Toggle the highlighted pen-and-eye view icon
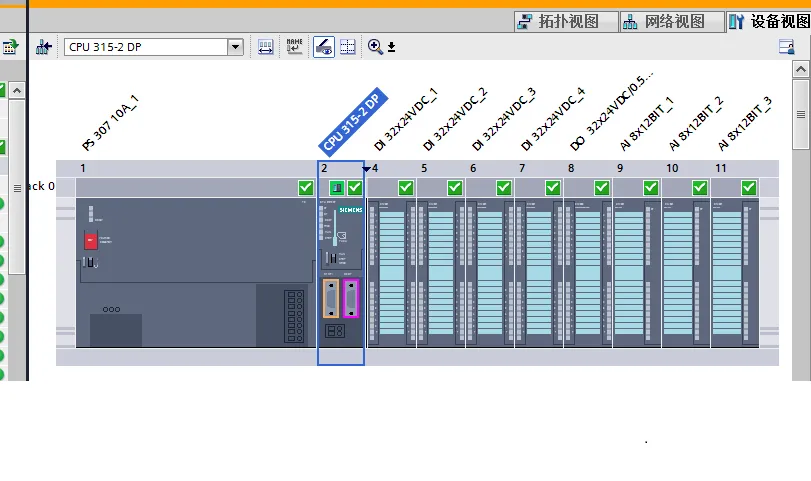The image size is (811, 481). click(324, 47)
